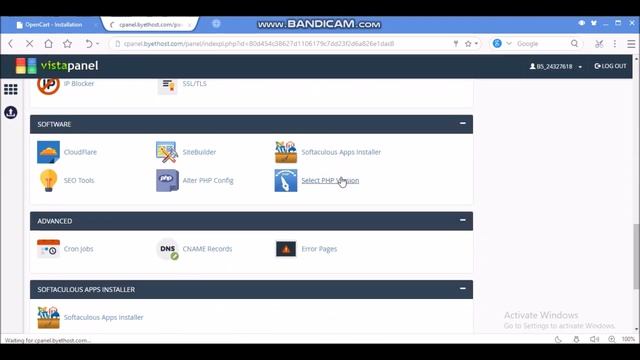Click the SEO Tools lightbulb icon

[x=48, y=180]
